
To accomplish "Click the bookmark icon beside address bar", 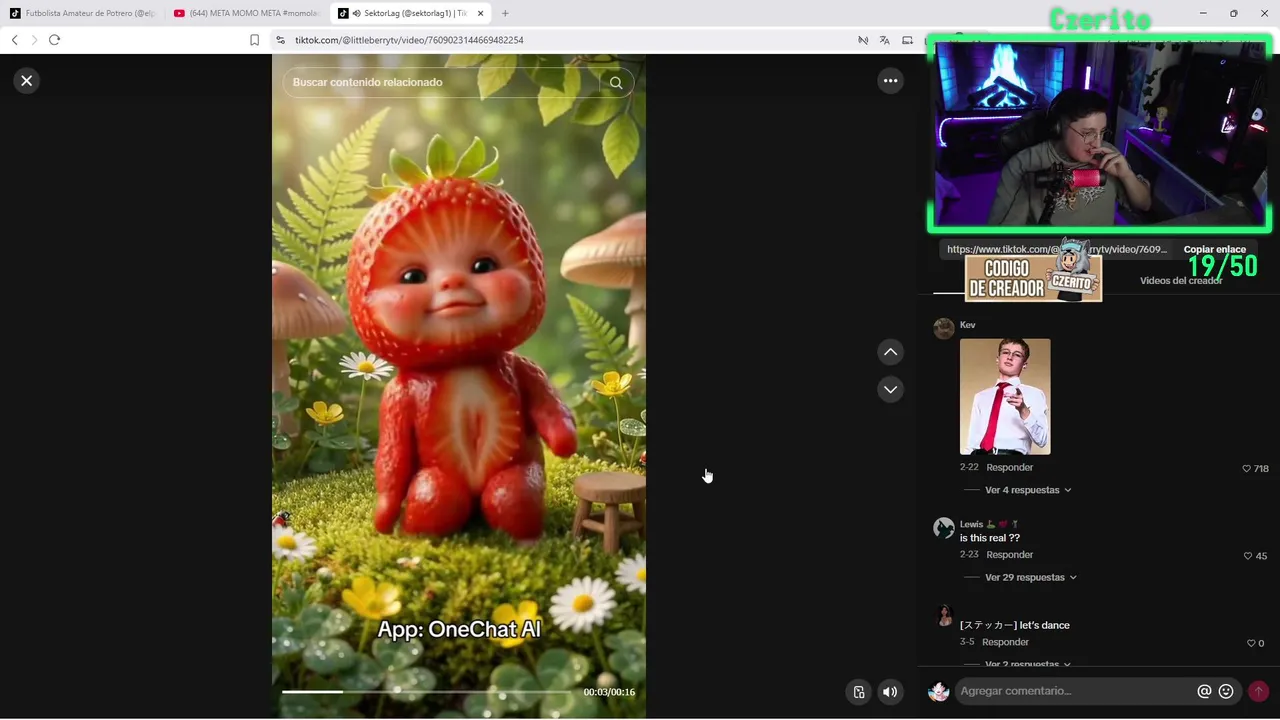I will point(254,40).
